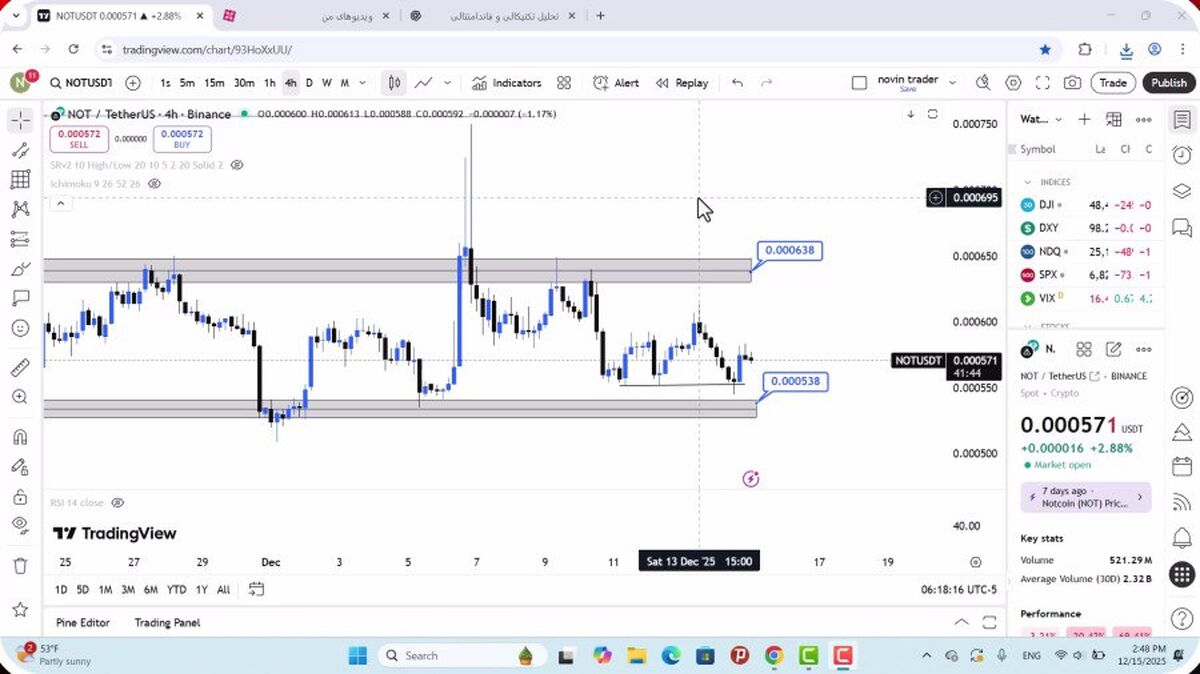Screen dimensions: 1200x674
Task: Open the patterns tool in left toolbar
Action: tap(20, 210)
